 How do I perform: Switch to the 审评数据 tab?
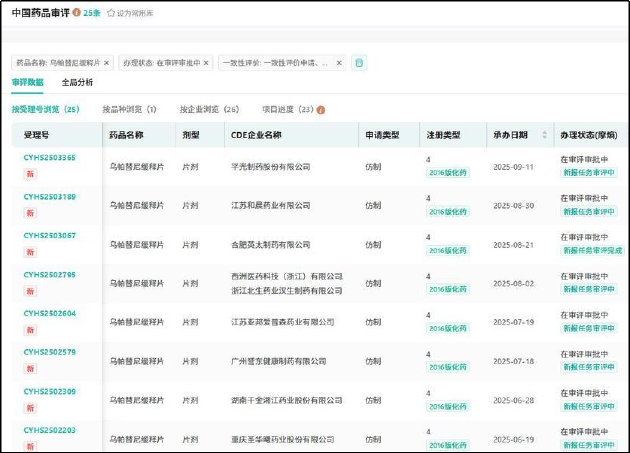click(27, 82)
